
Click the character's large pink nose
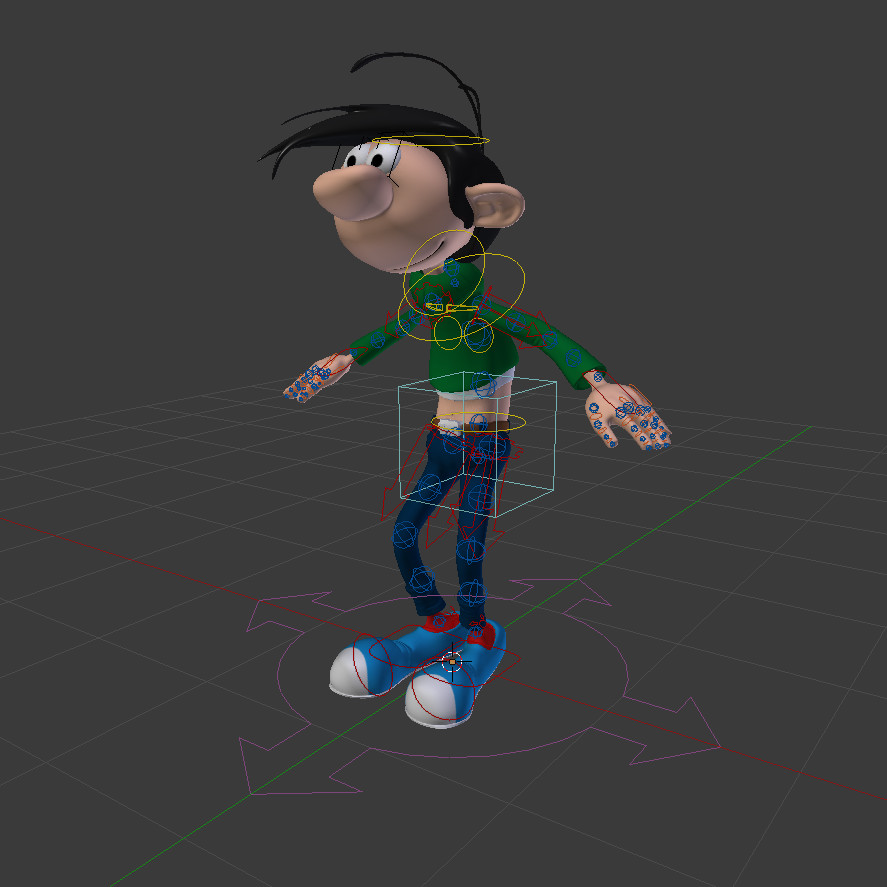(x=352, y=195)
